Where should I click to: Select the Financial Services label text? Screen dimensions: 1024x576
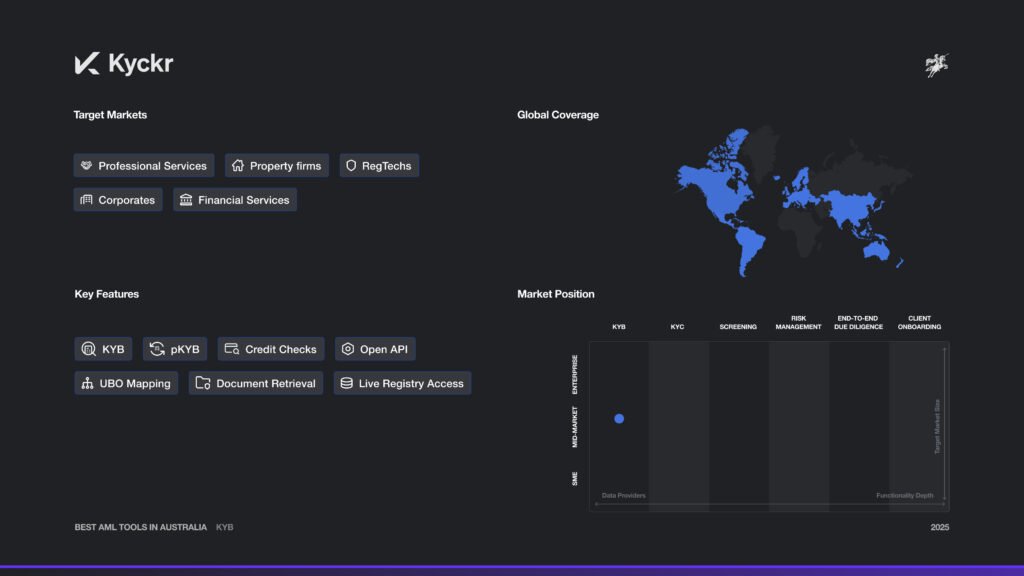(x=244, y=200)
